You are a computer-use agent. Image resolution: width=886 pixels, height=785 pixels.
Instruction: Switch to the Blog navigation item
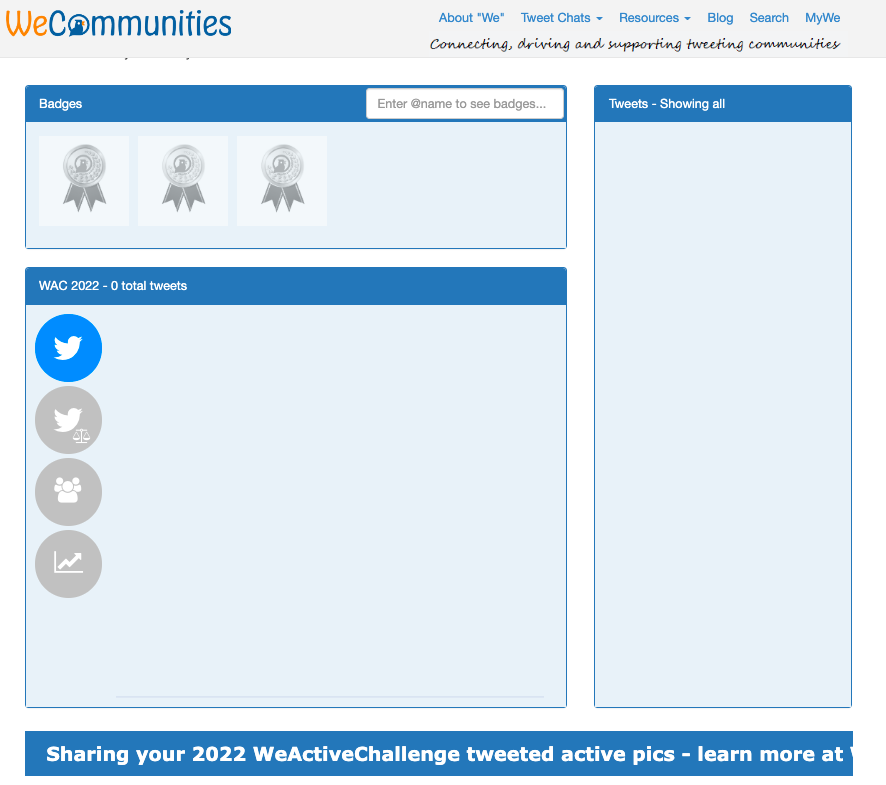tap(720, 17)
